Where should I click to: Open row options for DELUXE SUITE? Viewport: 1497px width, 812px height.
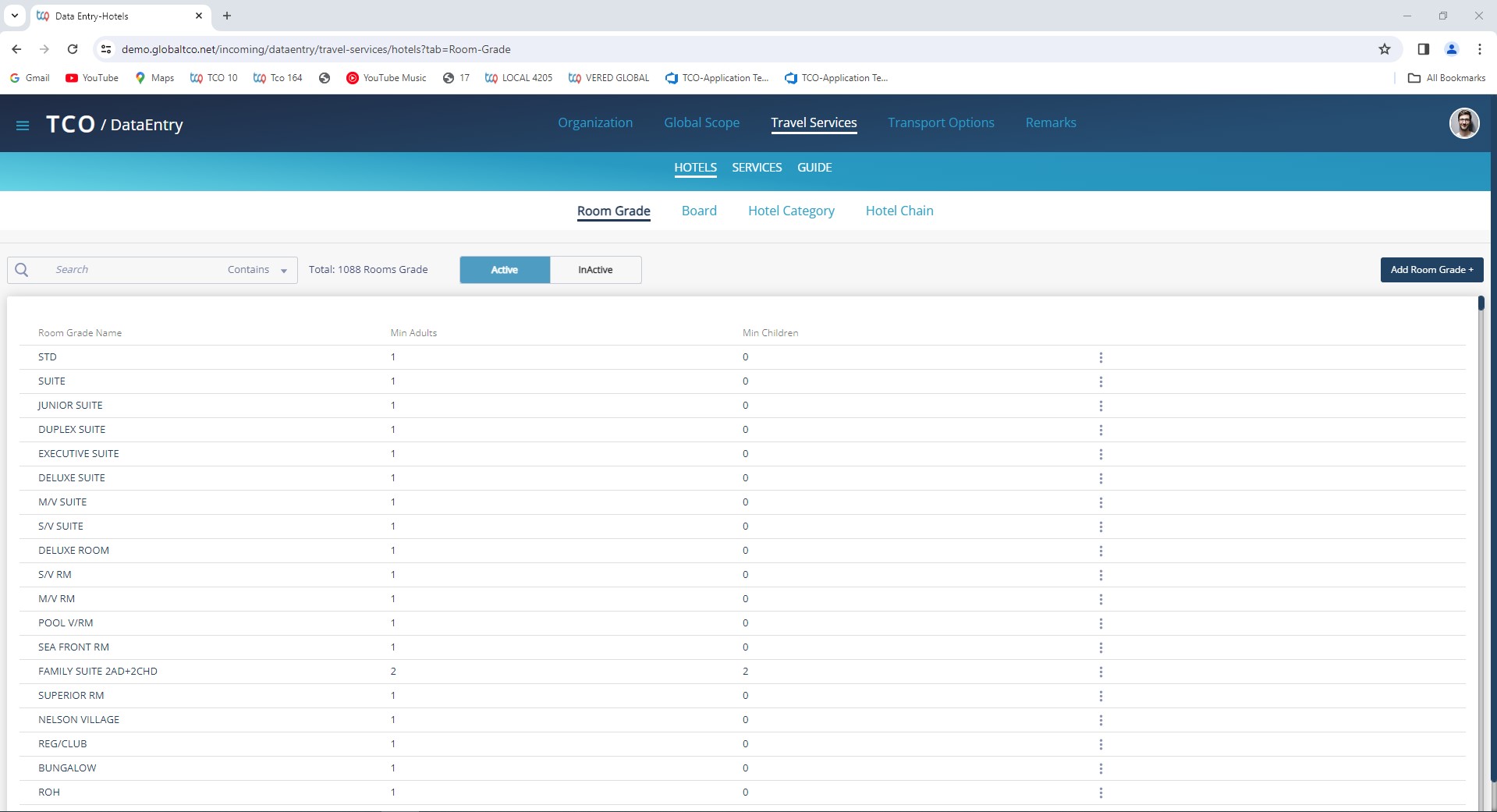pyautogui.click(x=1101, y=478)
